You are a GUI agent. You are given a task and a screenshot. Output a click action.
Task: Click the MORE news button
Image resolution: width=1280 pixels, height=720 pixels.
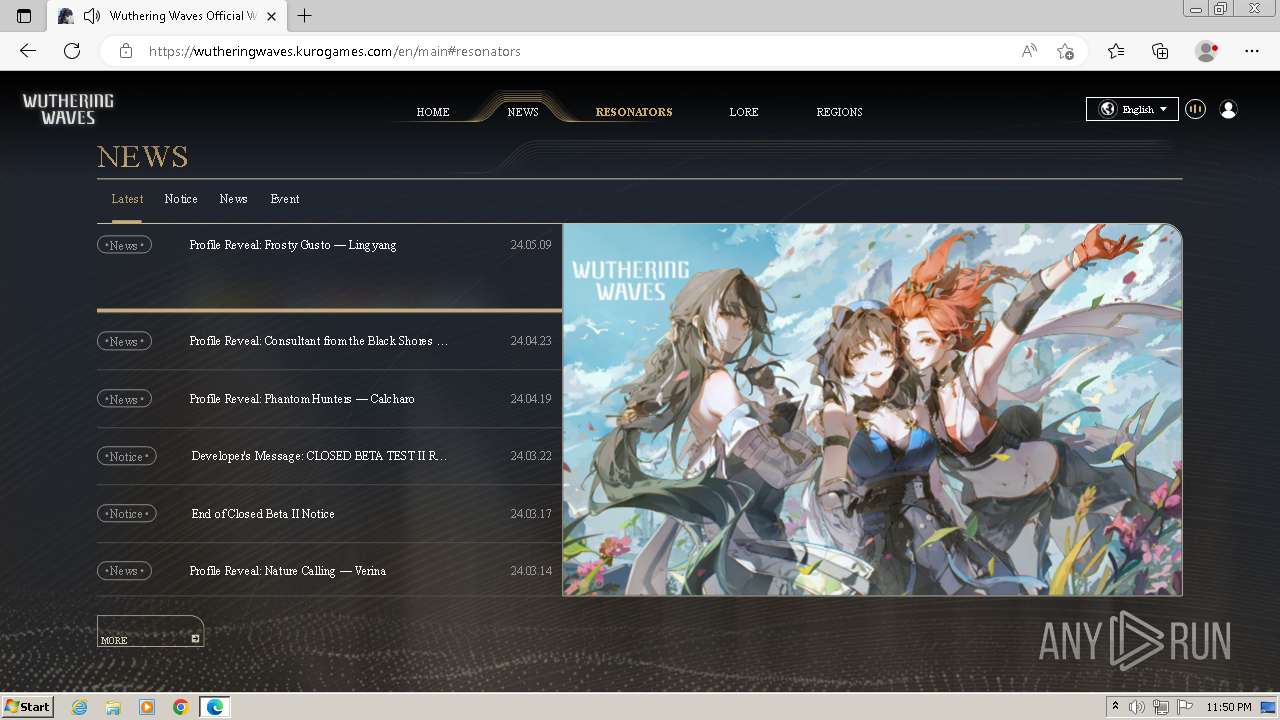point(150,631)
